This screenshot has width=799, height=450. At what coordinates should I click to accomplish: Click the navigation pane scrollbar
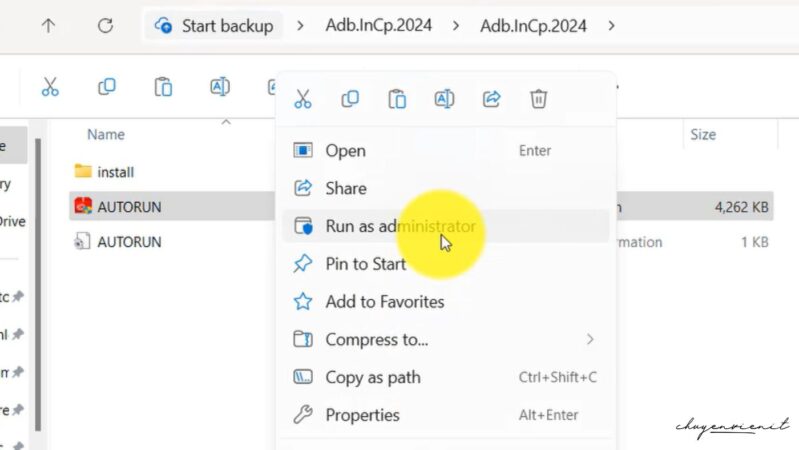point(38,285)
